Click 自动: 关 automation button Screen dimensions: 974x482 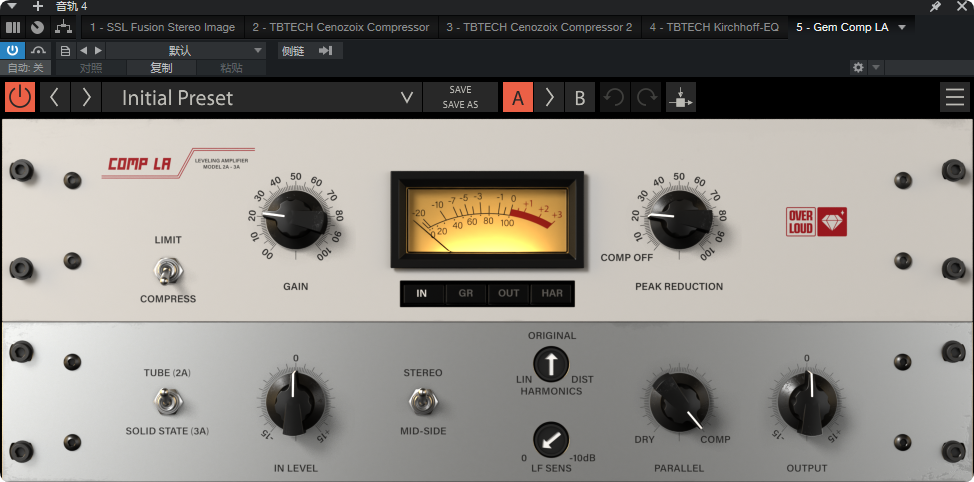(x=25, y=68)
